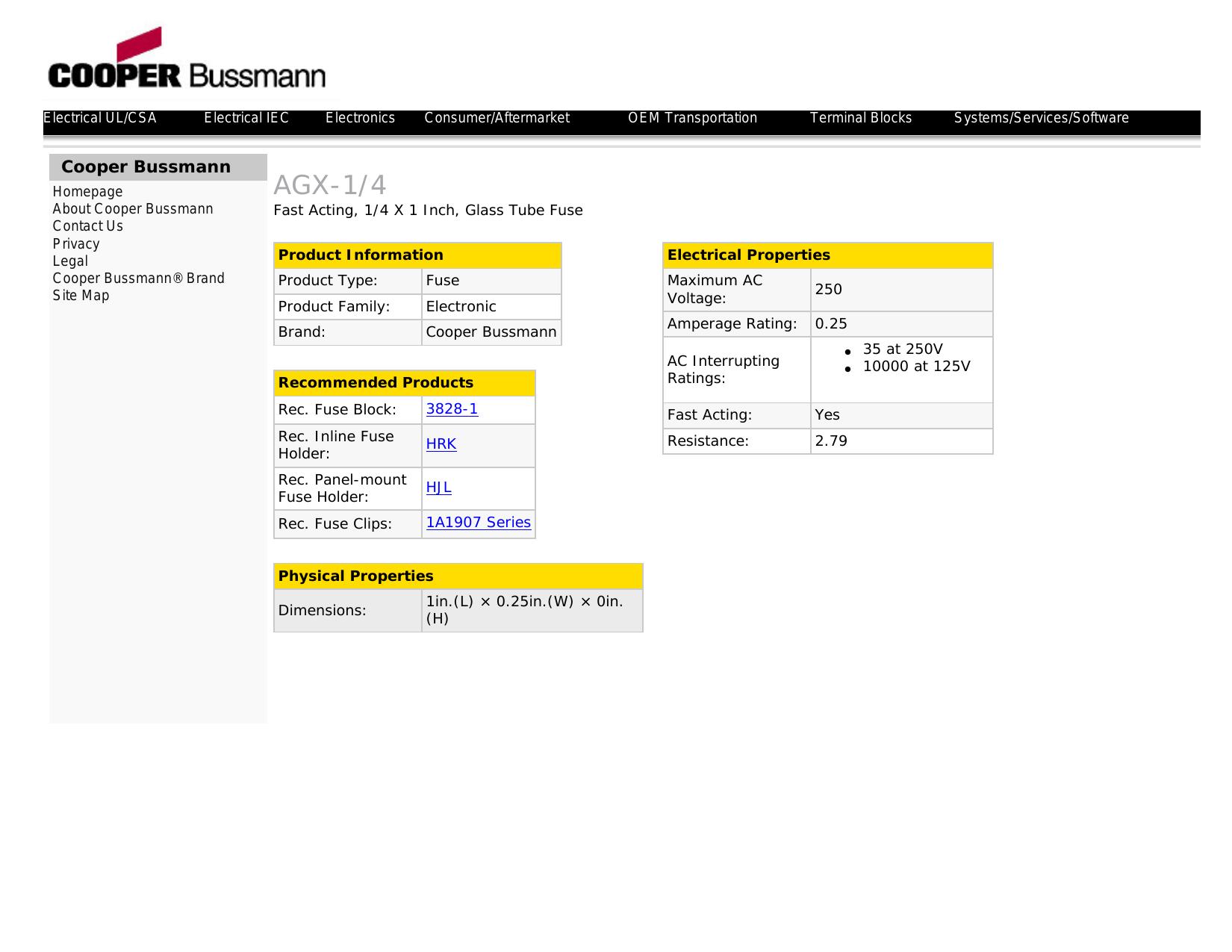Screen dimensions: 1232x952
Task: Click the Electrical Properties table header
Action: [828, 255]
